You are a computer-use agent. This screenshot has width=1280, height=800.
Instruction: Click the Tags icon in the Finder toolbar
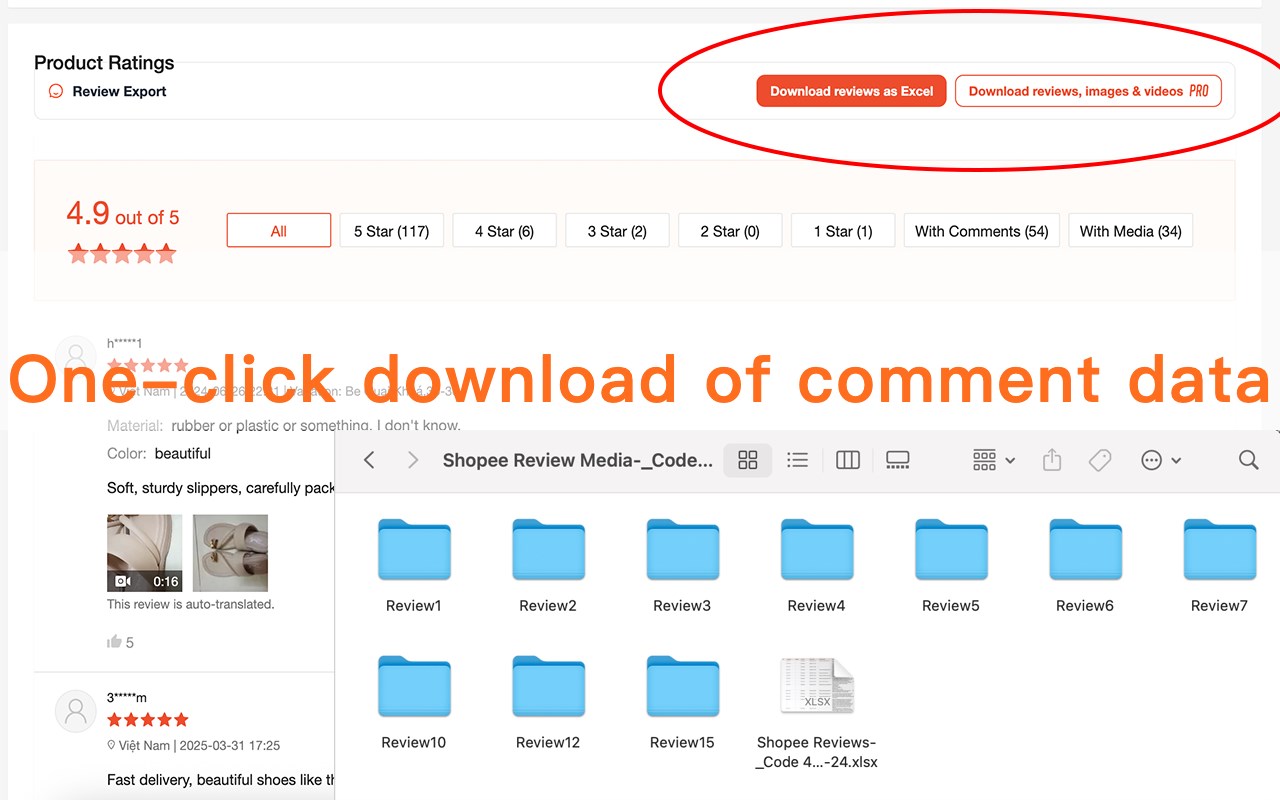(x=1100, y=459)
